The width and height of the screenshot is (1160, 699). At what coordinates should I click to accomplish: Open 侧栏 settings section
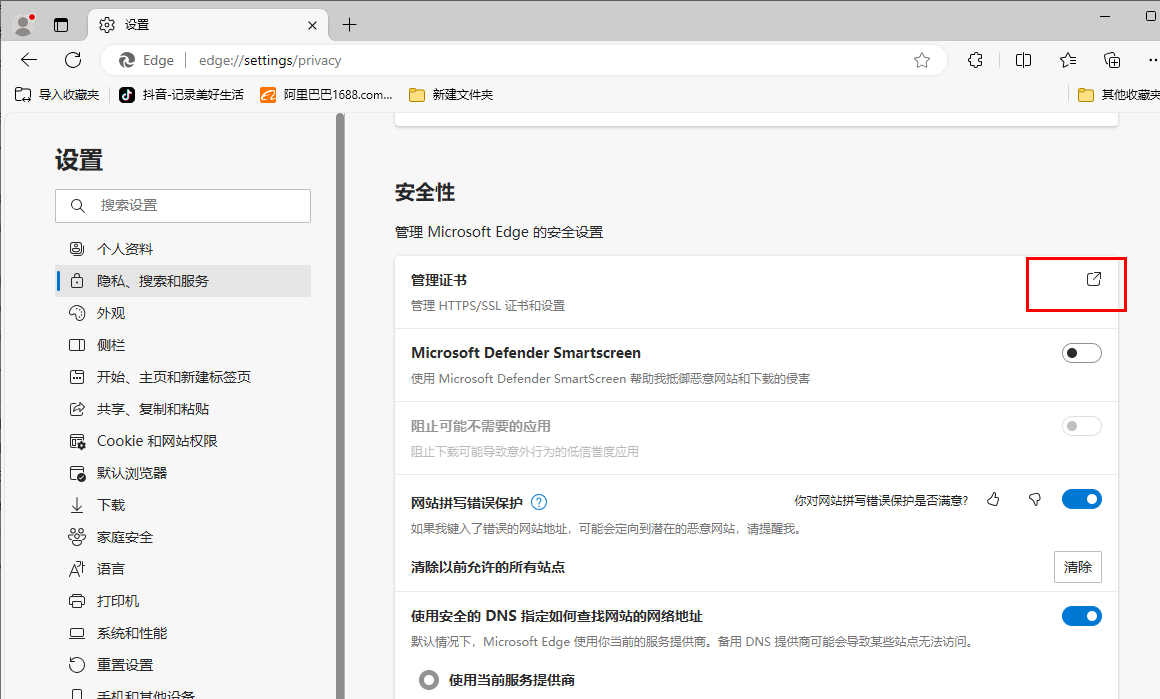(x=183, y=345)
